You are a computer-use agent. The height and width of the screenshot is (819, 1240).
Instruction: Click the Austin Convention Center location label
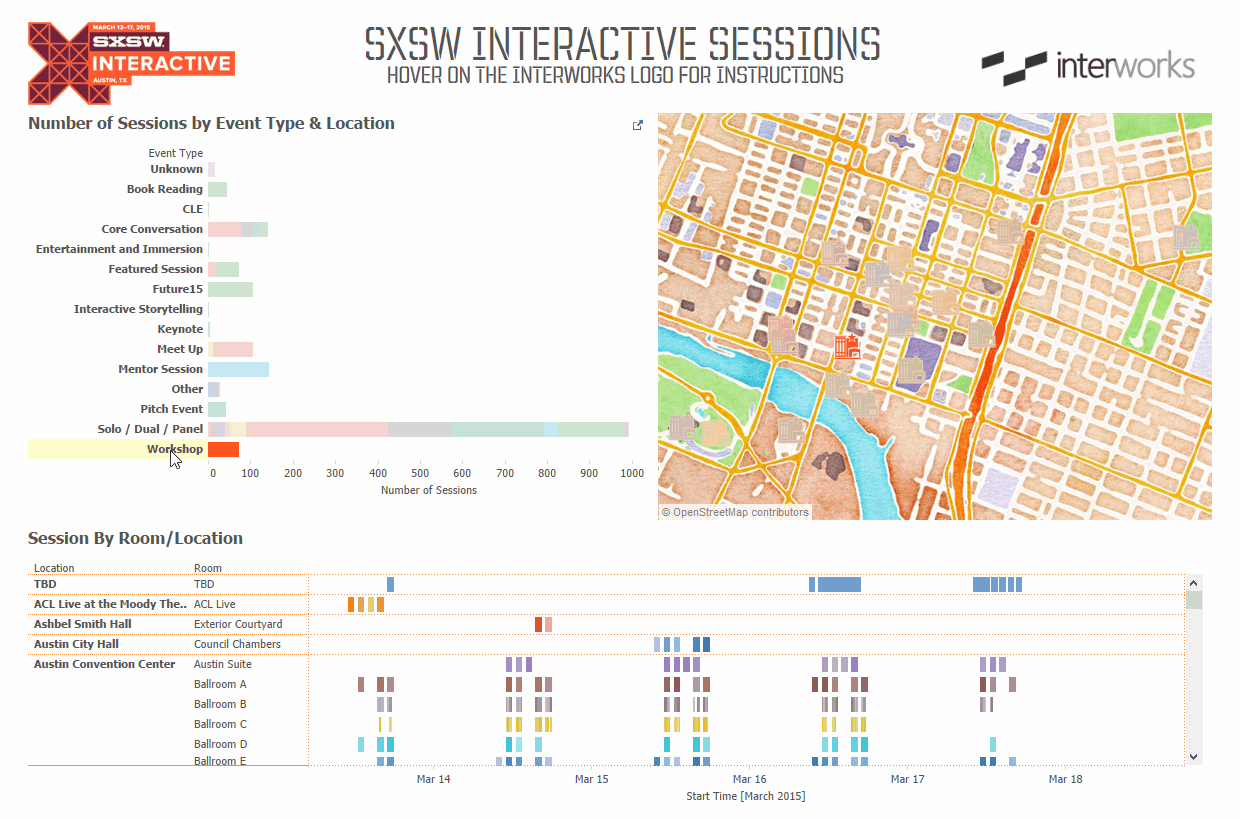point(104,664)
